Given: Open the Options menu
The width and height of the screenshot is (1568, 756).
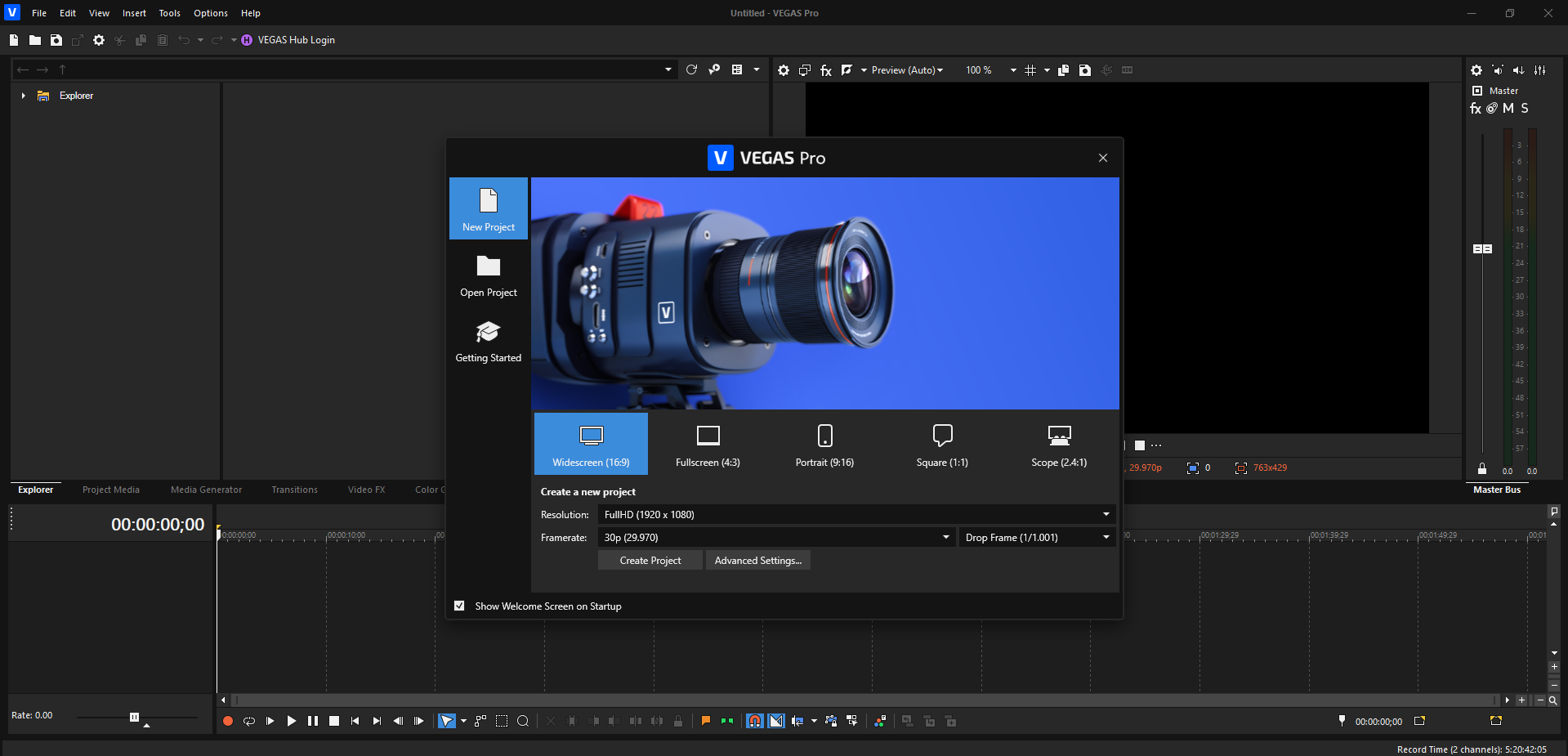Looking at the screenshot, I should point(211,13).
